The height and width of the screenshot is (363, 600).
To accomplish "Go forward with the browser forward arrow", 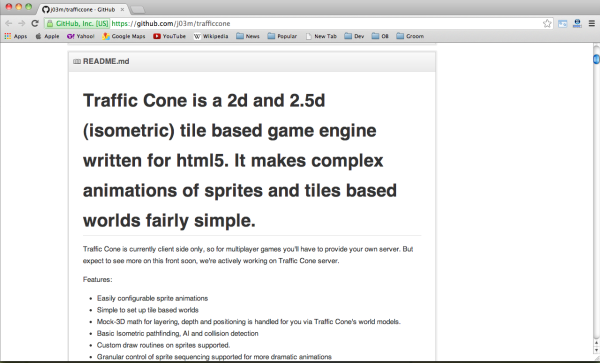I will (x=22, y=23).
